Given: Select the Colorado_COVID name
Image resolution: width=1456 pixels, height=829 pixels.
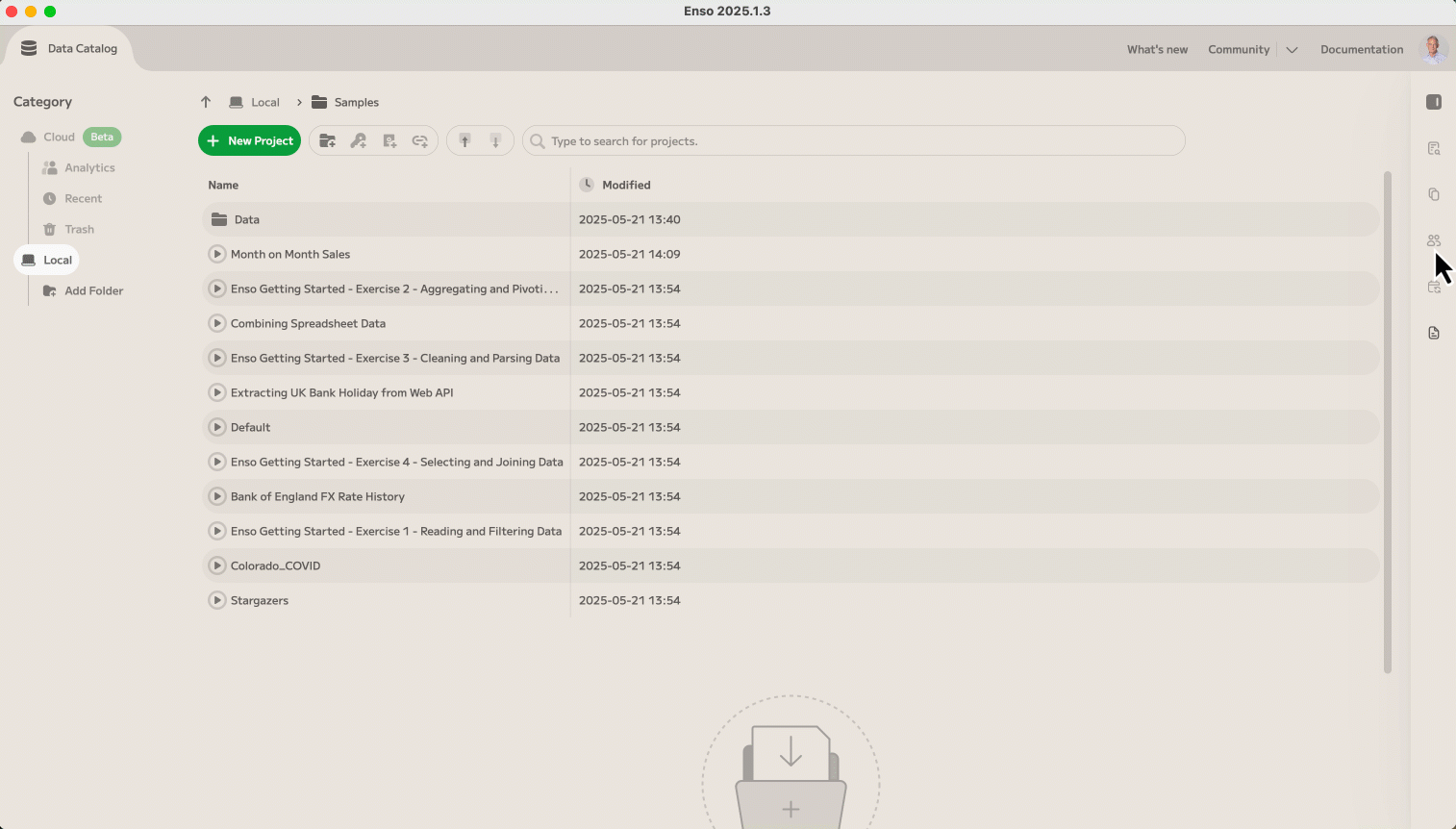Looking at the screenshot, I should tap(275, 565).
